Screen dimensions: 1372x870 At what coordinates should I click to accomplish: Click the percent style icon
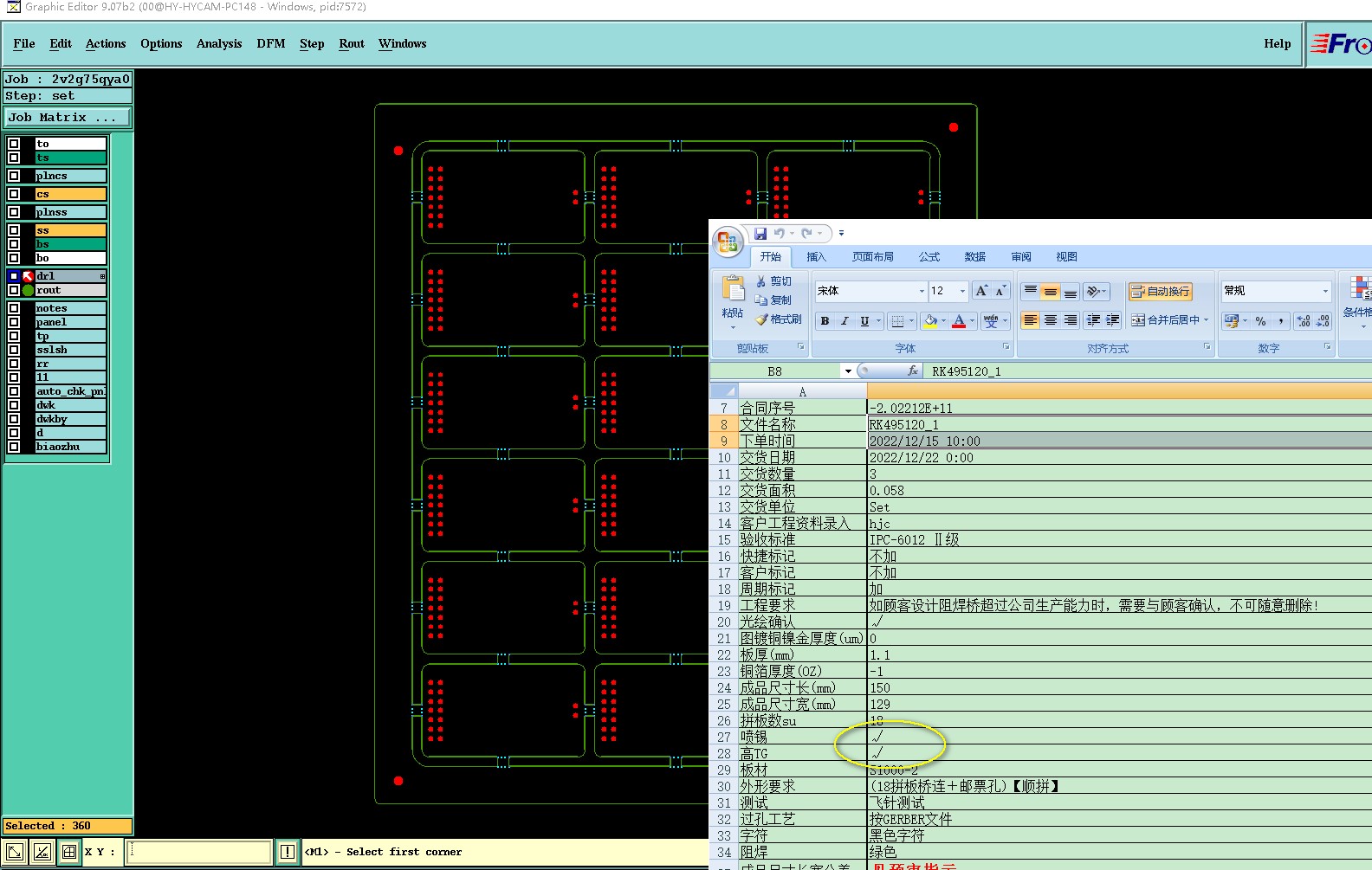[x=1260, y=321]
